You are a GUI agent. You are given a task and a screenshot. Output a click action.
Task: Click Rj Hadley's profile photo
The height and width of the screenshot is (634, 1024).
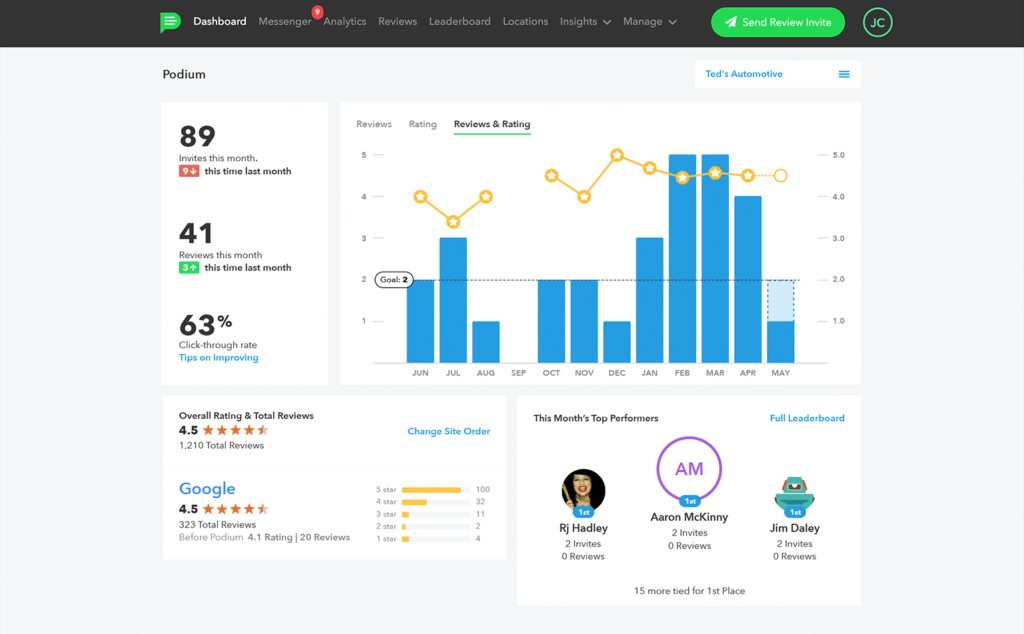click(x=584, y=492)
